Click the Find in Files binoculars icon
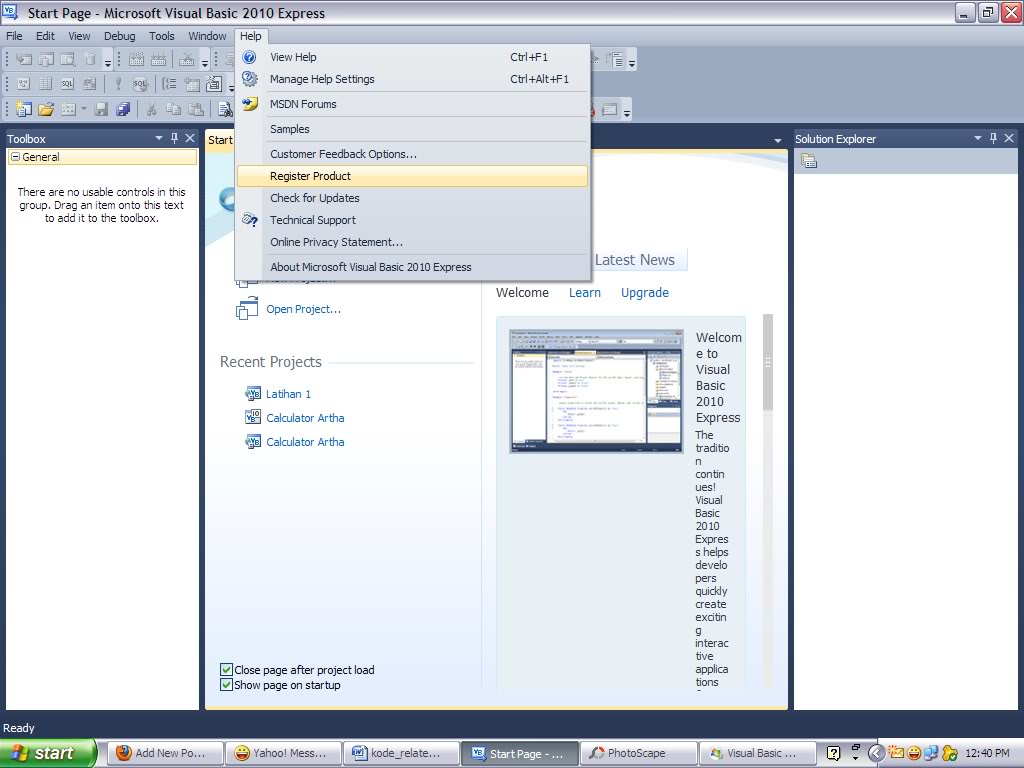The width and height of the screenshot is (1024, 768). click(x=225, y=109)
